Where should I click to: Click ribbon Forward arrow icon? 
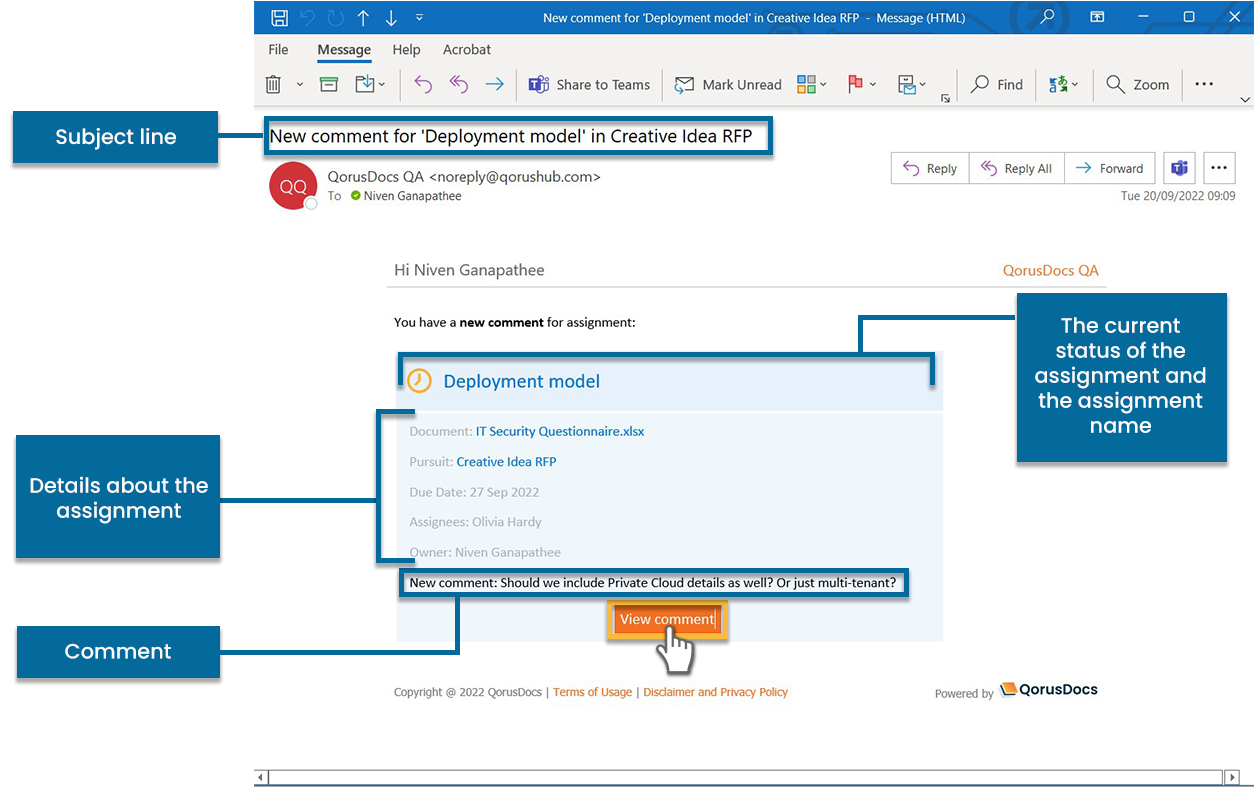point(494,85)
